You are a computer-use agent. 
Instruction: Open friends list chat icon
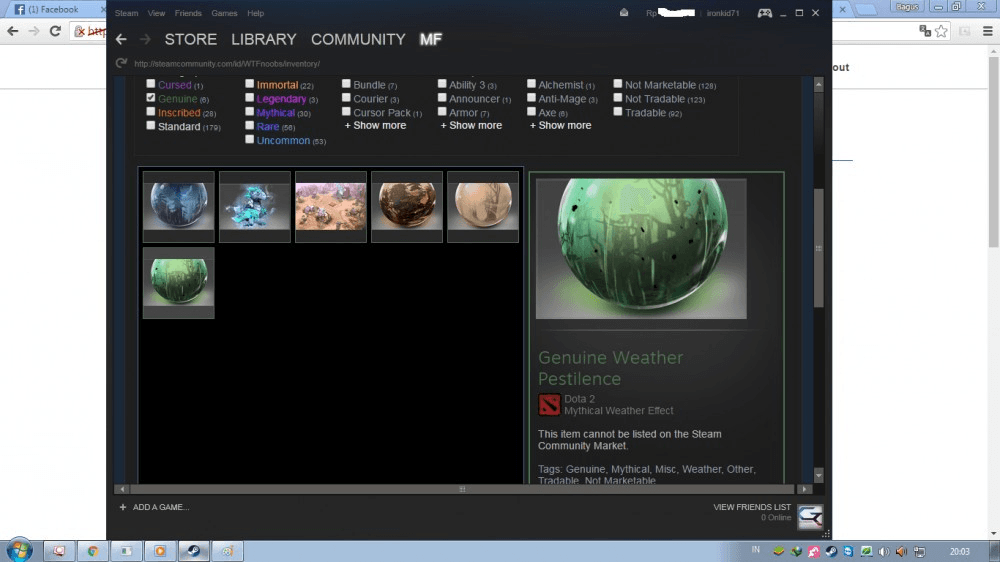(x=810, y=517)
